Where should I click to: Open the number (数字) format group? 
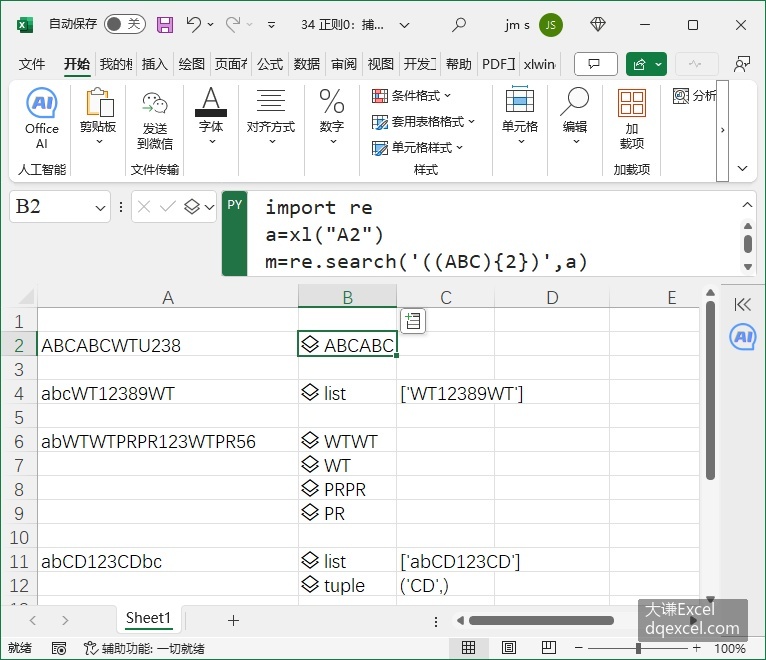[332, 116]
